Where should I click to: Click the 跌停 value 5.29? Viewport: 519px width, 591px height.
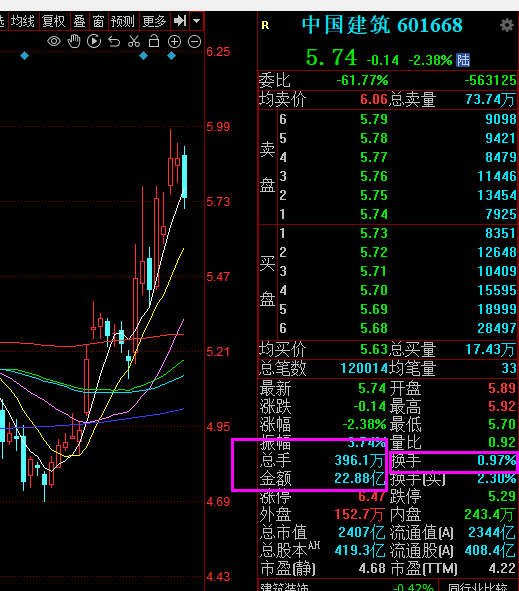[x=502, y=496]
